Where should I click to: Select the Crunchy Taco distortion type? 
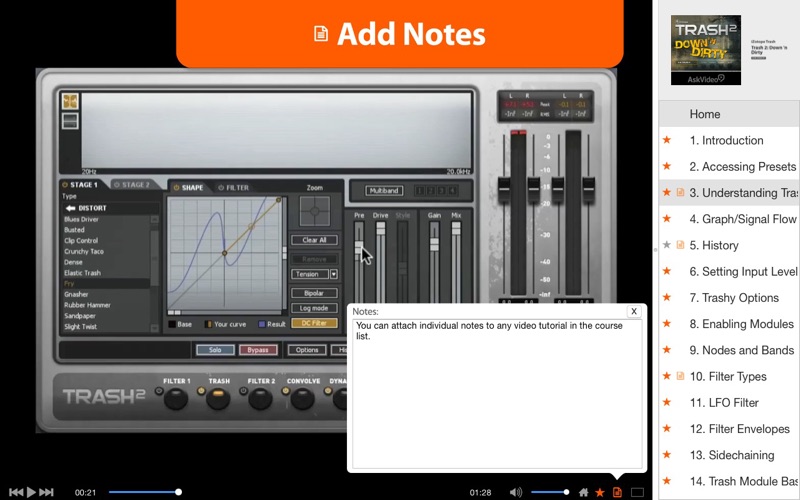point(84,252)
